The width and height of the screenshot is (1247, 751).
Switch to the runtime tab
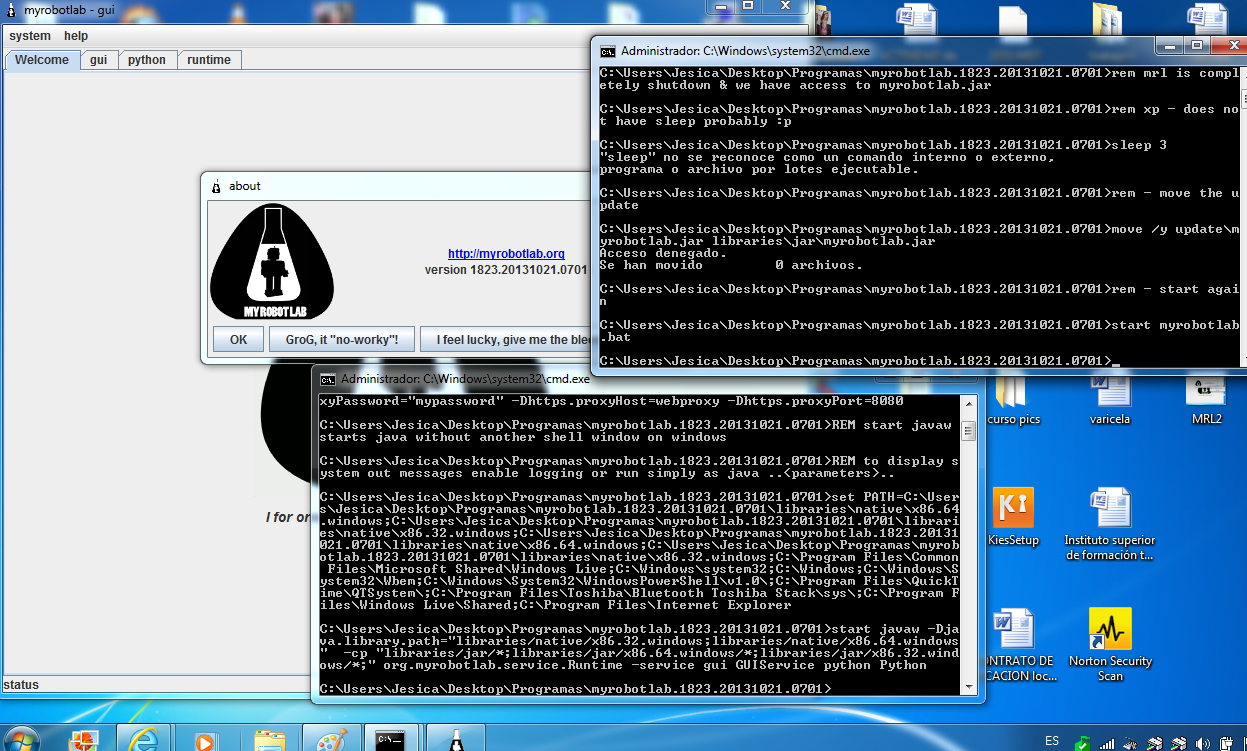point(209,60)
